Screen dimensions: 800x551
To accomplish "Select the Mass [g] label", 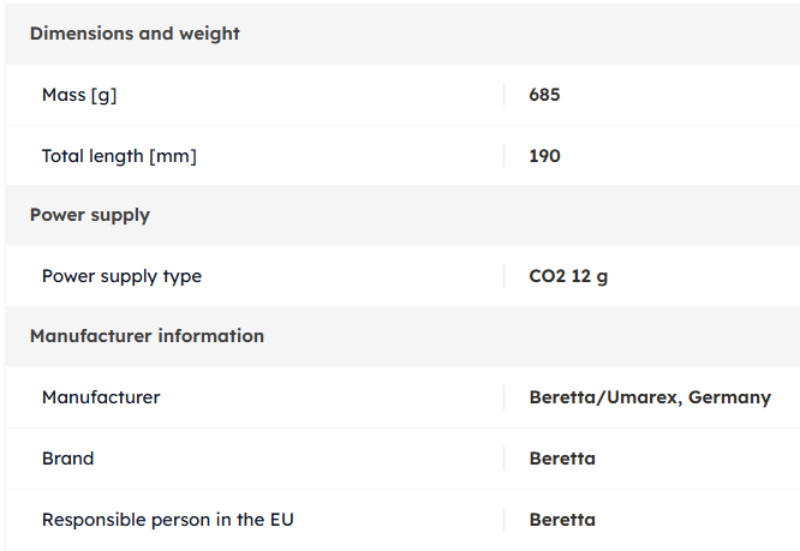I will 79,95.
